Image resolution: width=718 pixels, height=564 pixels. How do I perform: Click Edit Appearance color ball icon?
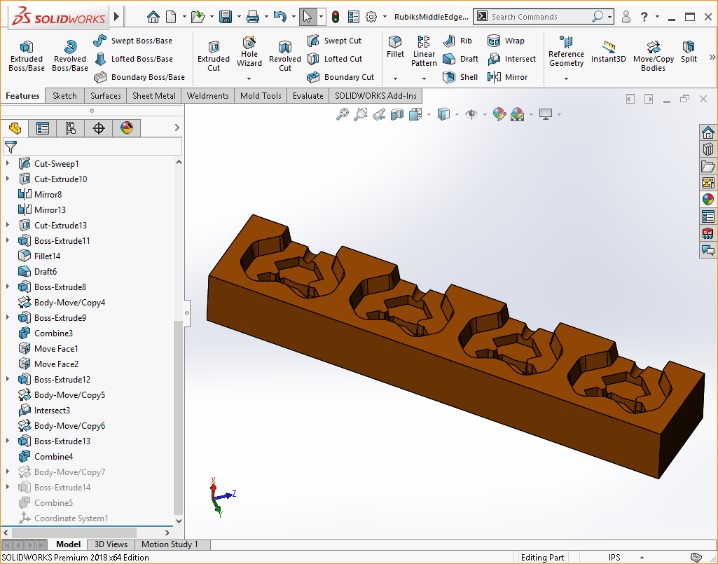click(499, 114)
